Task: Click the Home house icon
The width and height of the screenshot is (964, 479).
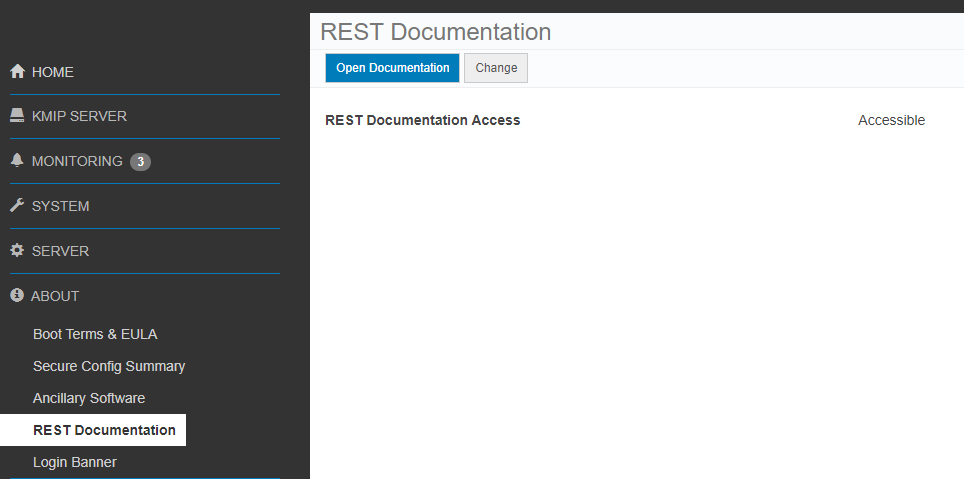Action: [17, 72]
